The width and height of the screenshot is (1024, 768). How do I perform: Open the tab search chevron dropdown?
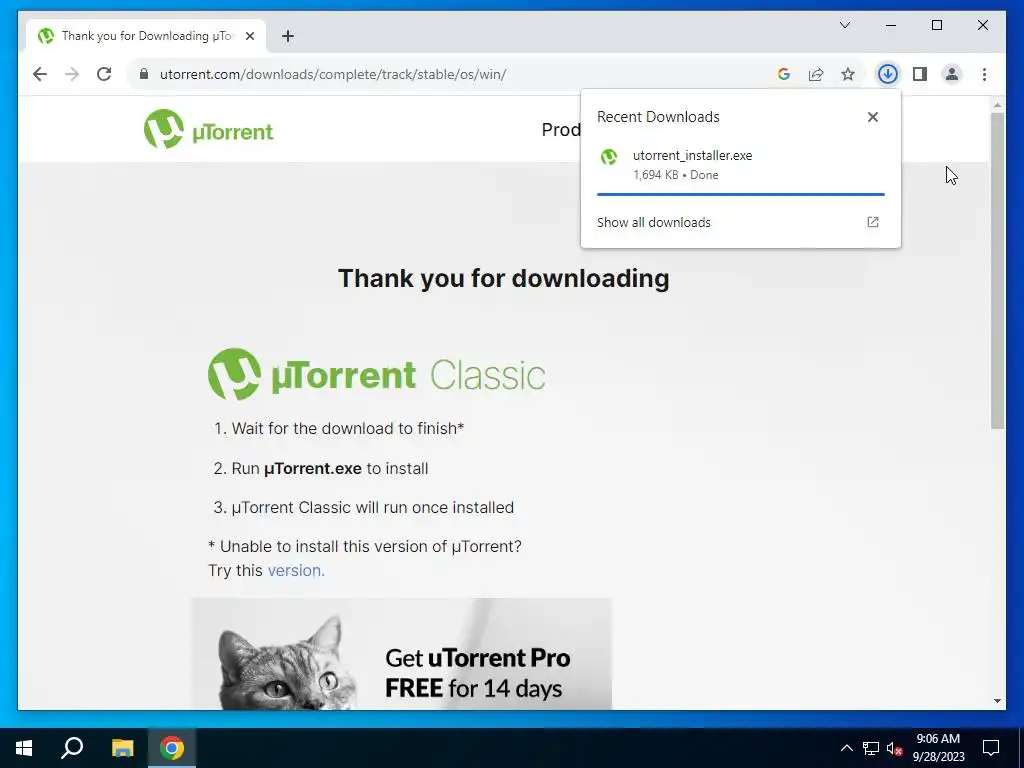[x=844, y=25]
